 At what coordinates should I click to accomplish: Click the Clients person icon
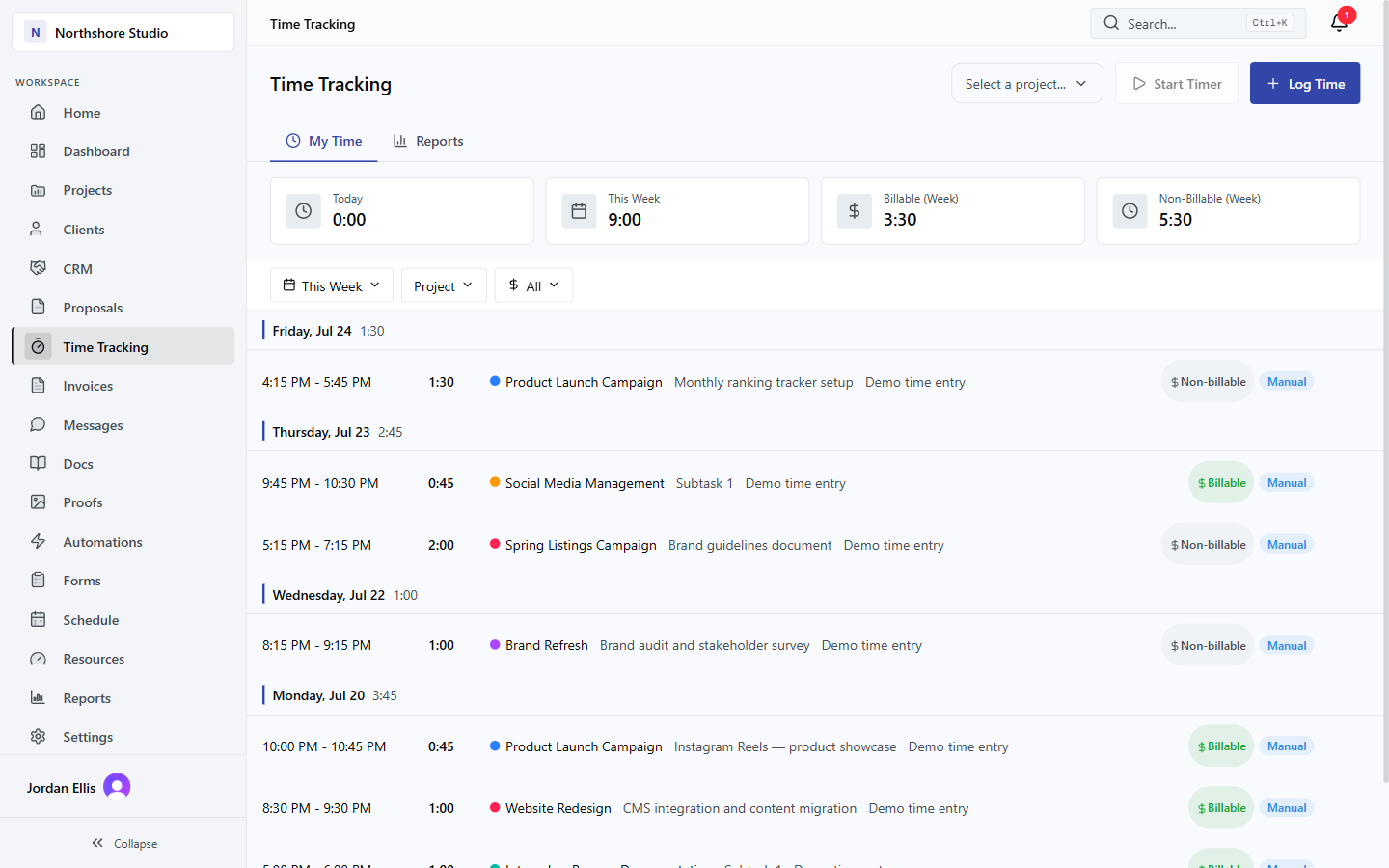coord(38,230)
